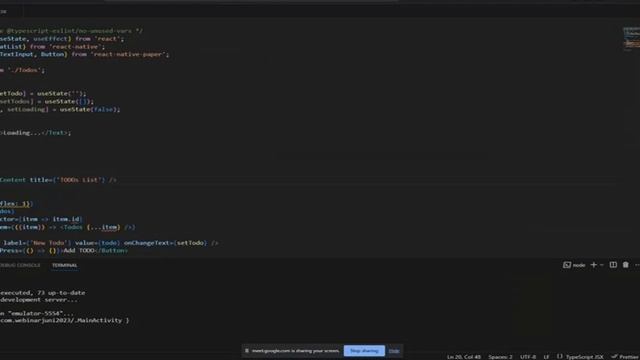
Task: Click the Loading...</Text> line
Action: pyautogui.click(x=36, y=133)
